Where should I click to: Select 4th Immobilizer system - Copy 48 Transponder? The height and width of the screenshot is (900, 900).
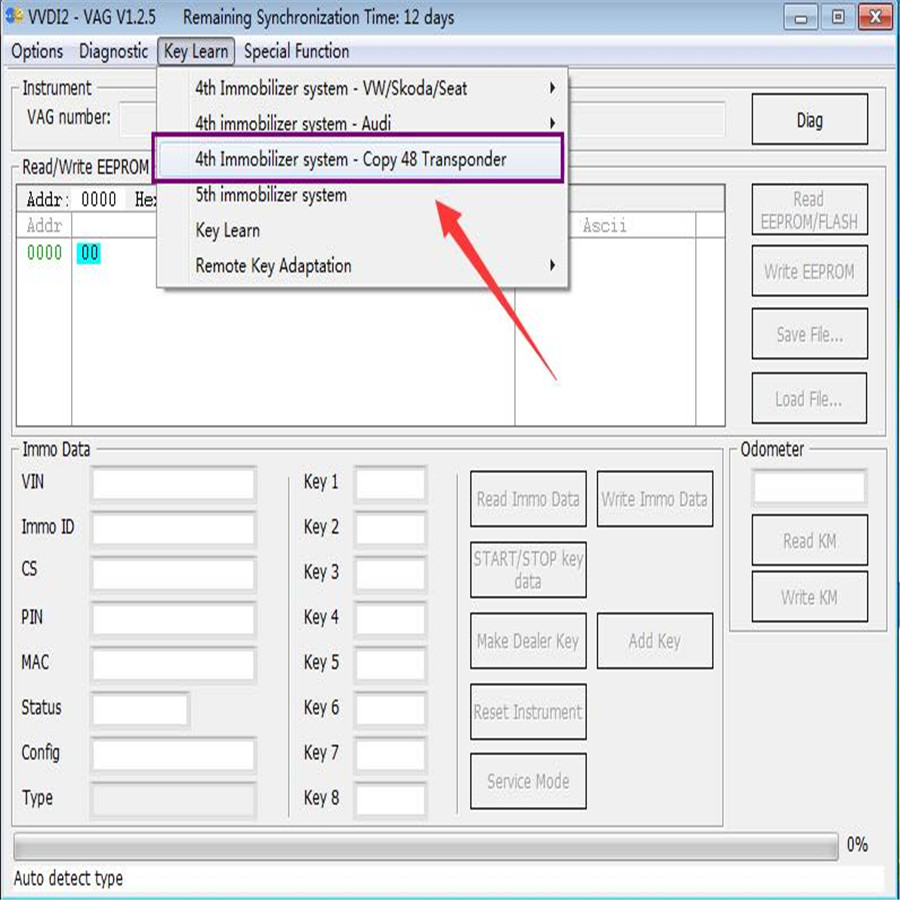(351, 160)
